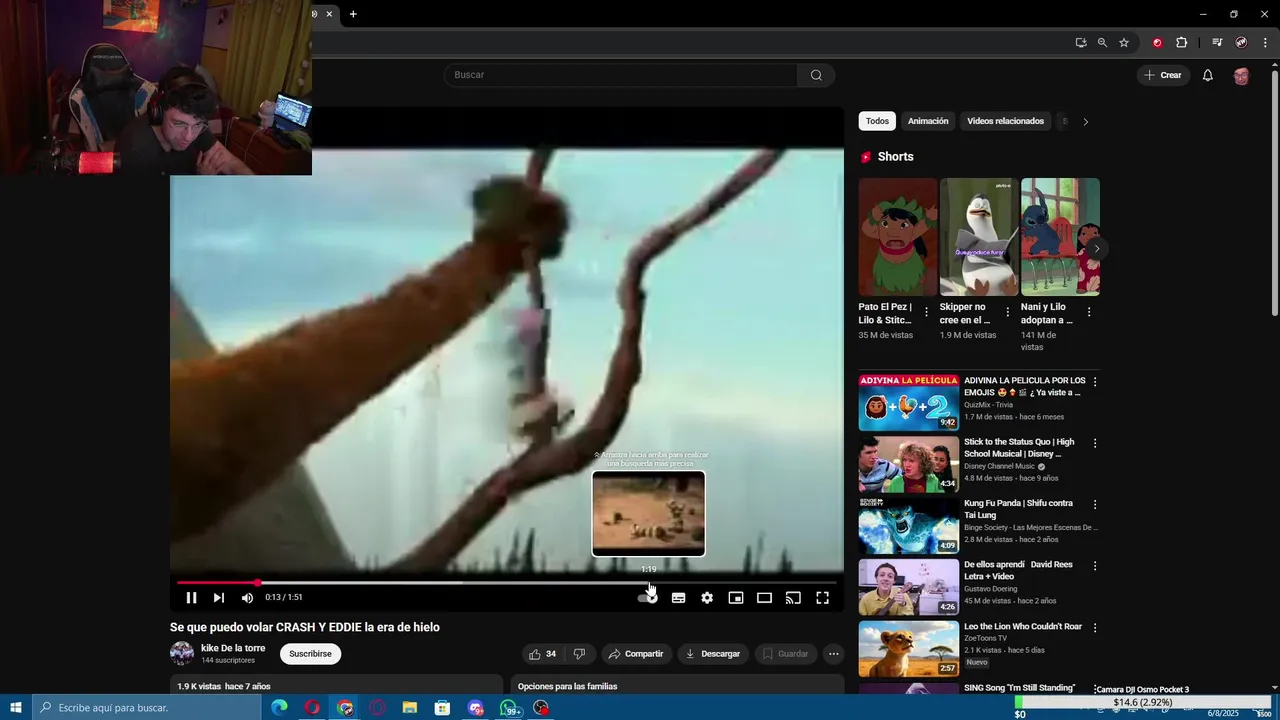Mute the video volume
The height and width of the screenshot is (720, 1280).
pos(247,598)
